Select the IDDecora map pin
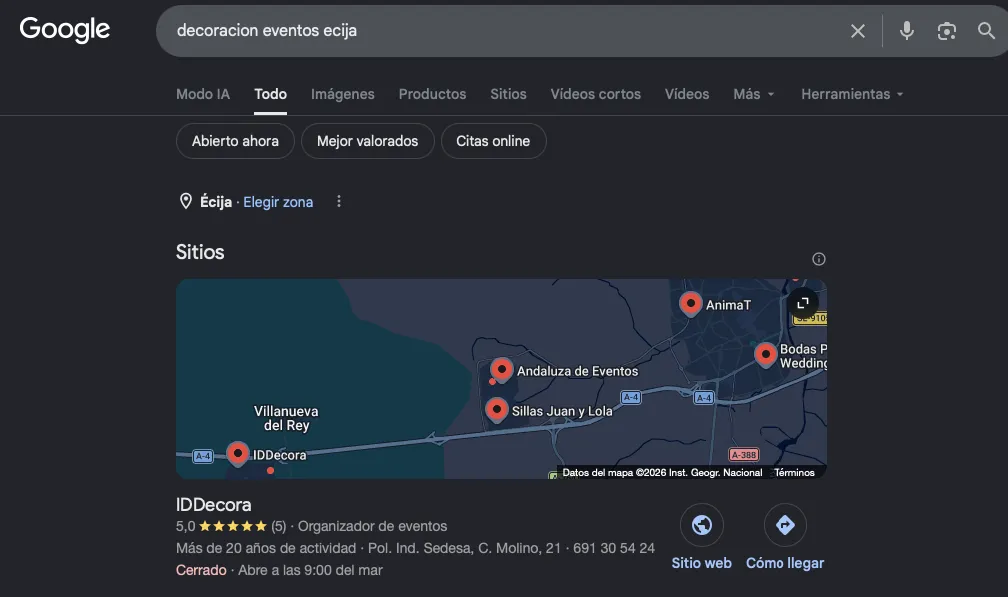This screenshot has width=1008, height=597. pyautogui.click(x=238, y=454)
